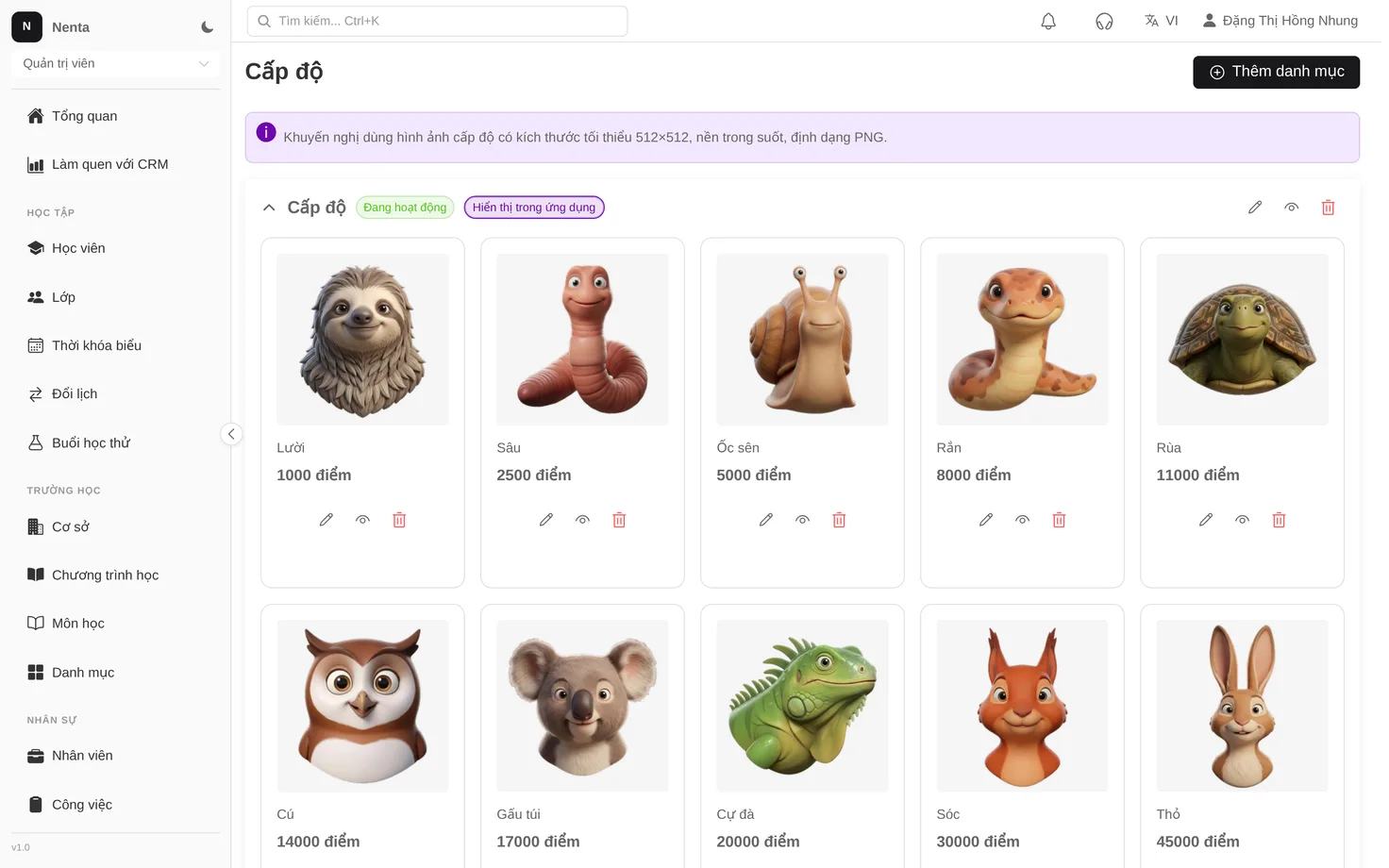Toggle visibility of Ốc sên level
The width and height of the screenshot is (1389, 868).
pyautogui.click(x=802, y=520)
